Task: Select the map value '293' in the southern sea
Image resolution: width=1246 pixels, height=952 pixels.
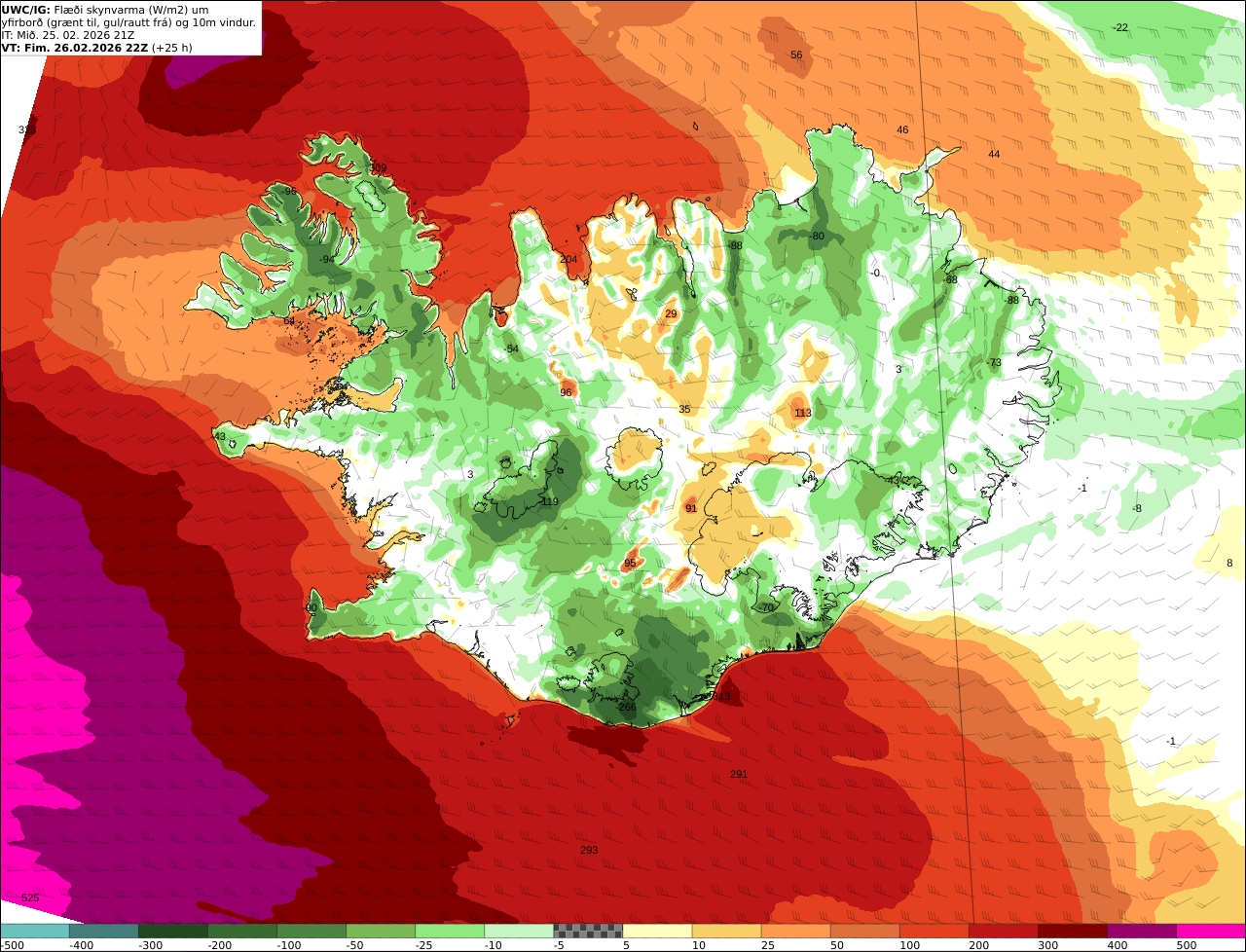Action: click(589, 851)
